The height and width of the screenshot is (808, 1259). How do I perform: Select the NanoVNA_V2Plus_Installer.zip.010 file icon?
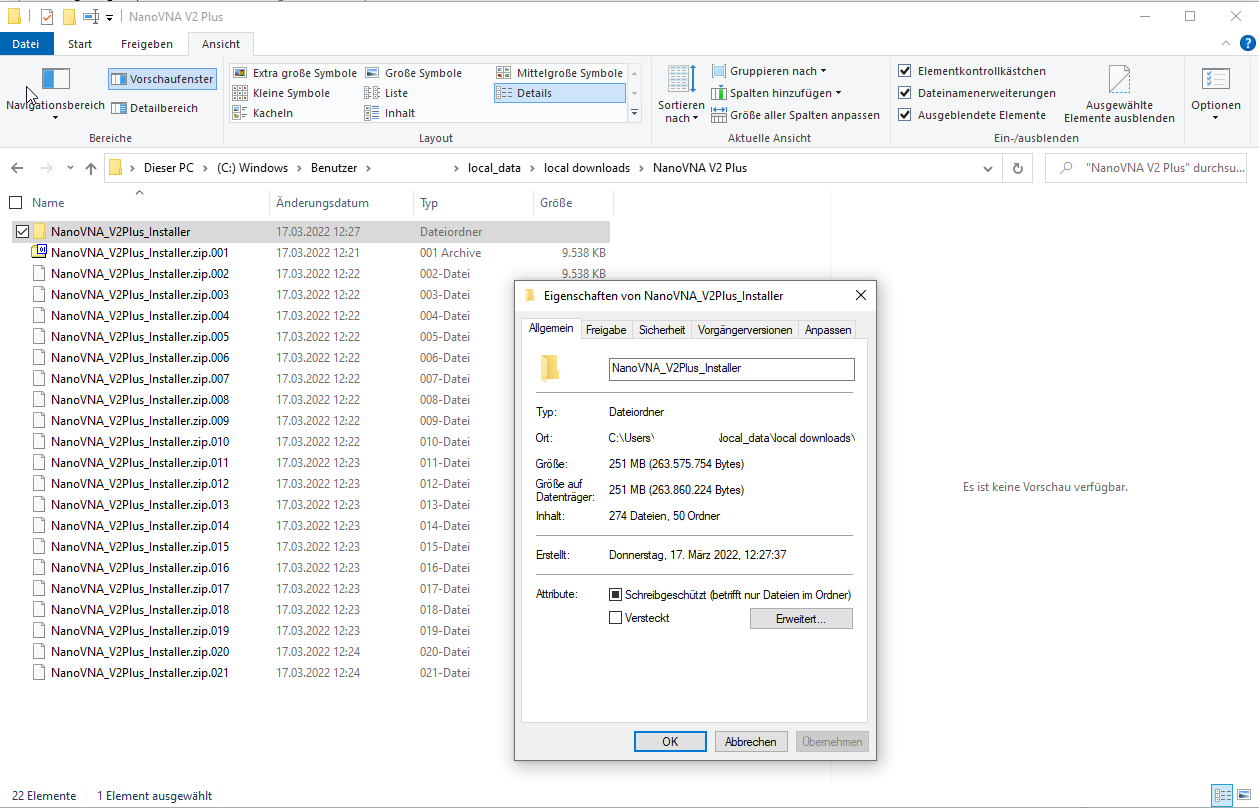pos(39,441)
